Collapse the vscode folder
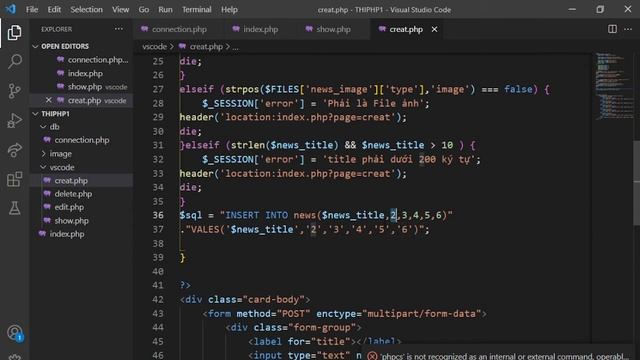Viewport: 640px width, 360px height. pyautogui.click(x=62, y=167)
